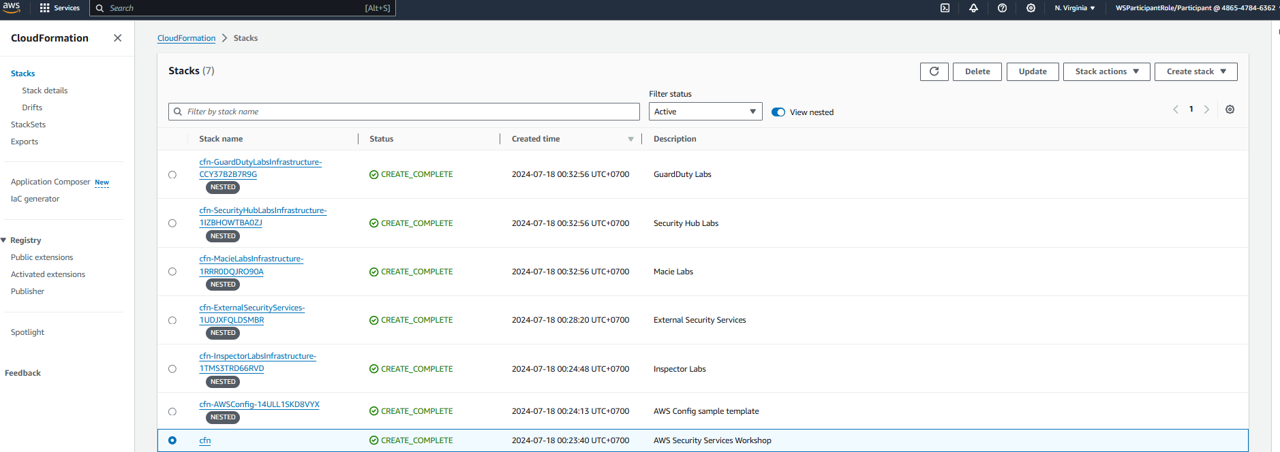
Task: Open Spotlight in the sidebar
Action: (27, 332)
